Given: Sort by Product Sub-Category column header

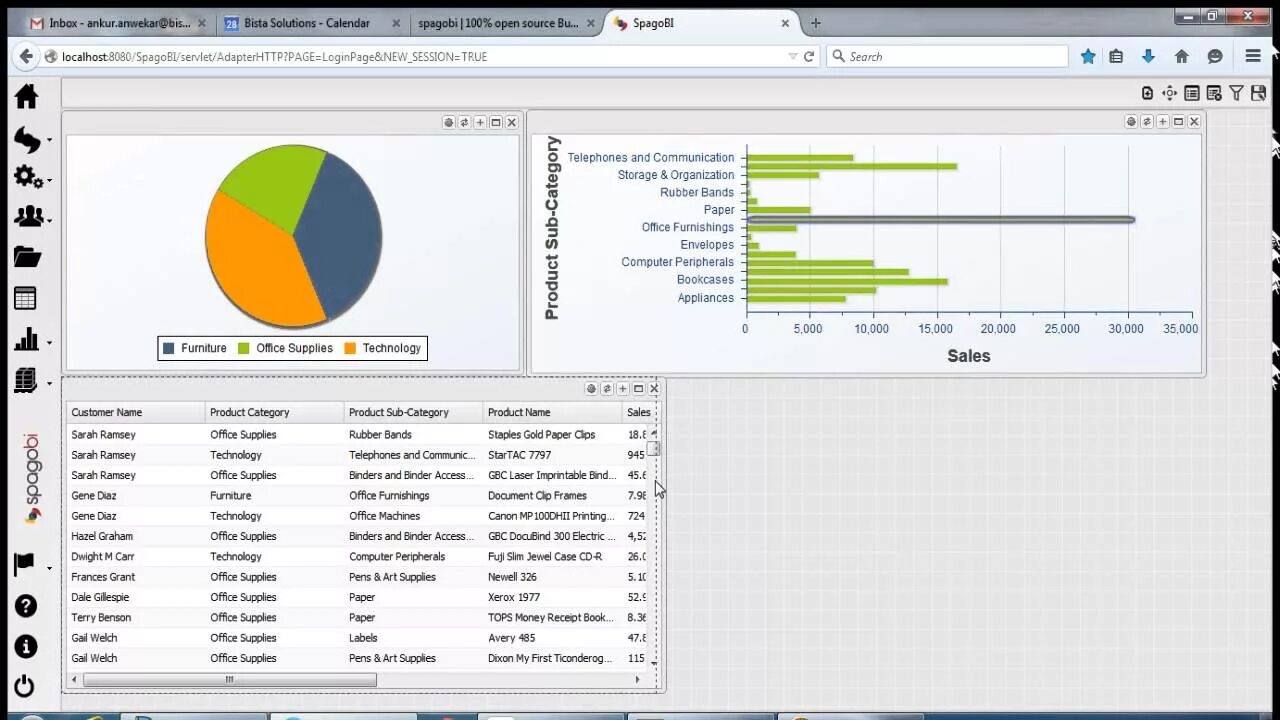Looking at the screenshot, I should point(414,412).
